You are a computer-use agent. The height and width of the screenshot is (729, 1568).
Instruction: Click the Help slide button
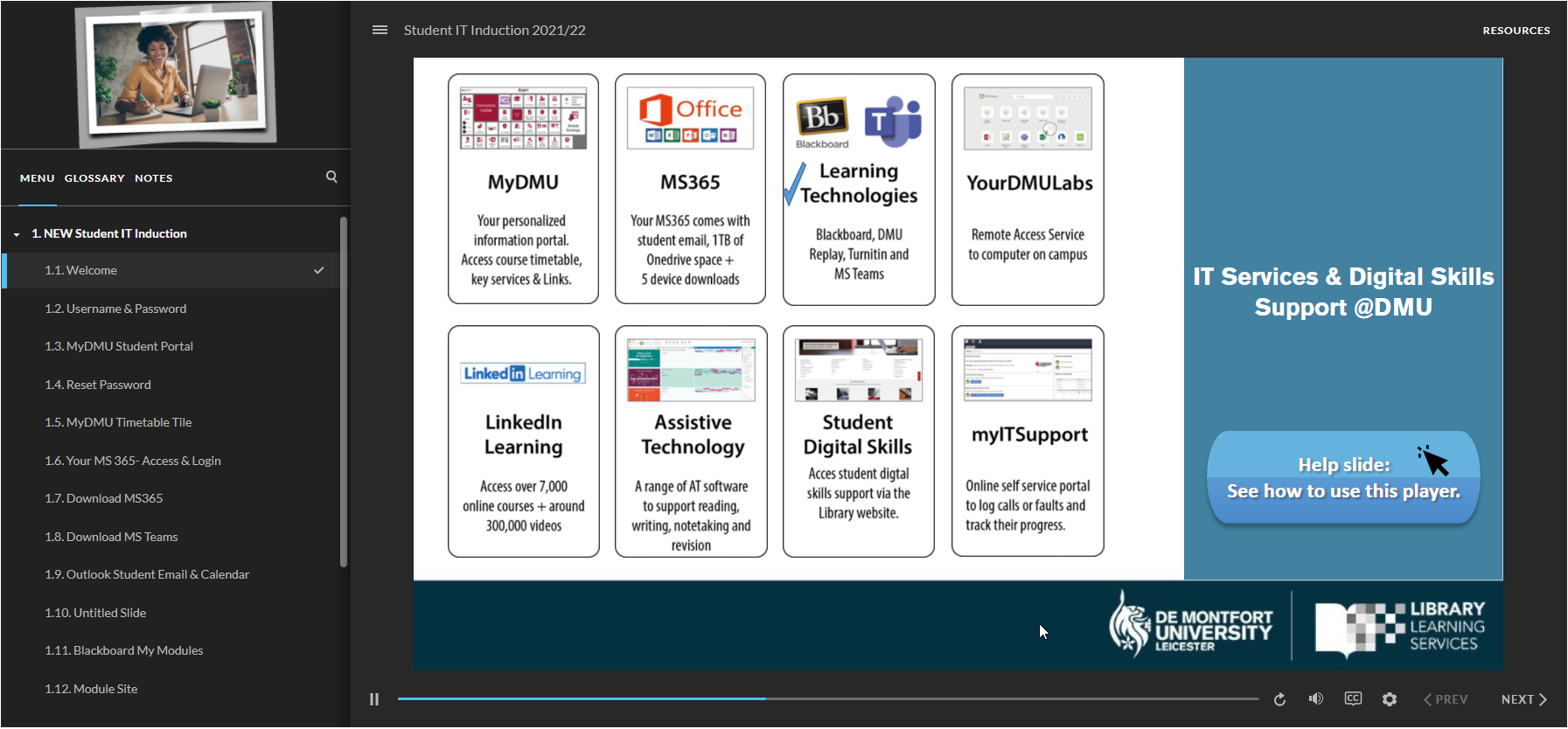click(x=1343, y=478)
